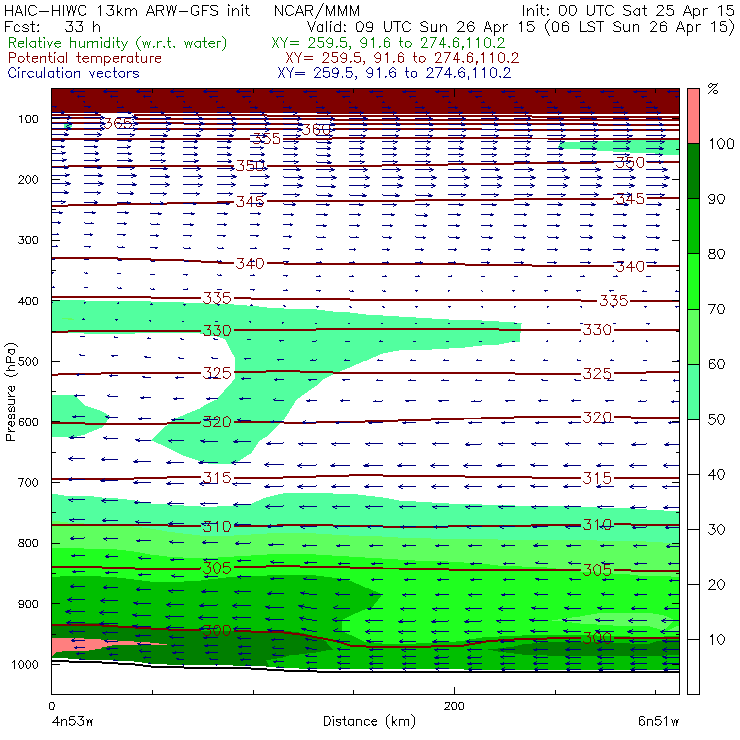Viewport: 740px width, 740px height.
Task: Select the blue 'Circulation vectors' legend label
Action: click(x=73, y=73)
